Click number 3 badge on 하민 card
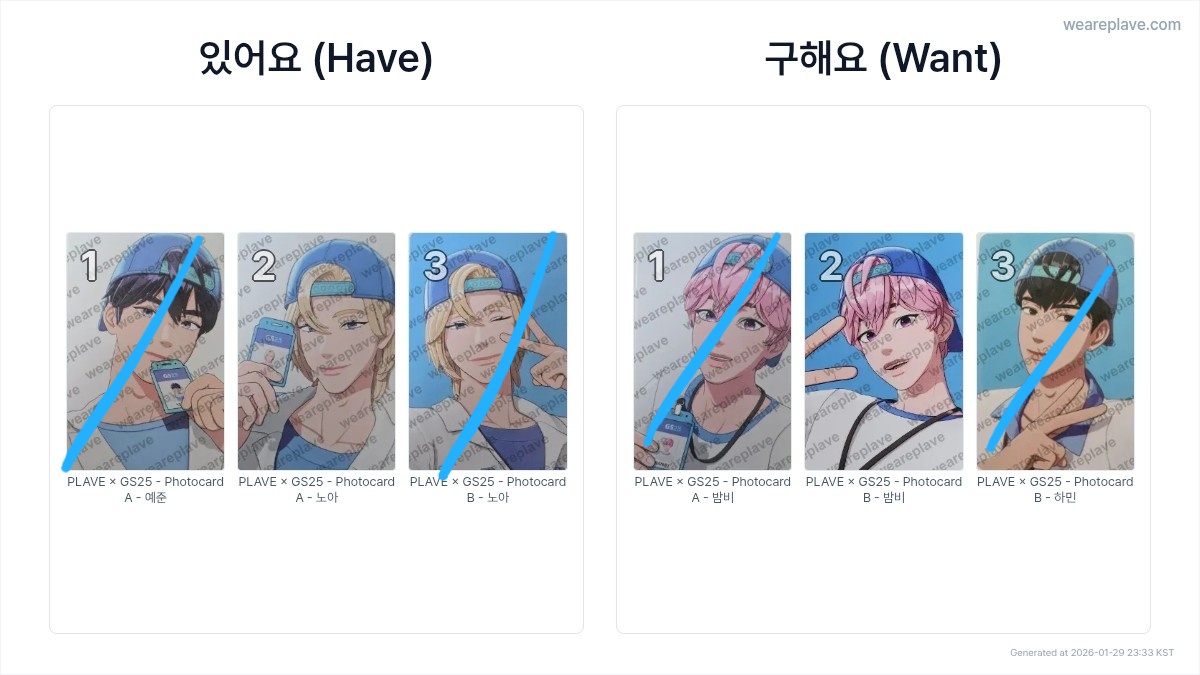Image resolution: width=1200 pixels, height=675 pixels. 1002,266
